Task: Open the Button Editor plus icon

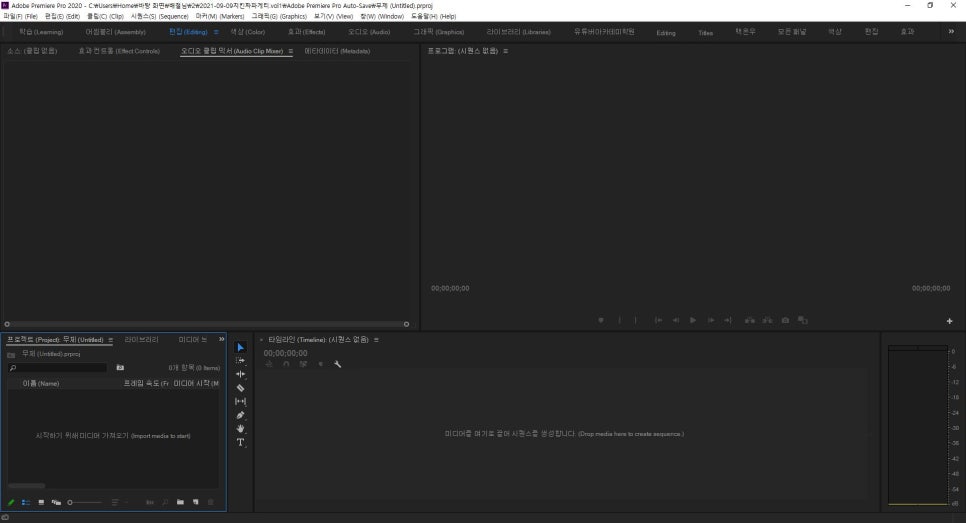Action: coord(949,321)
